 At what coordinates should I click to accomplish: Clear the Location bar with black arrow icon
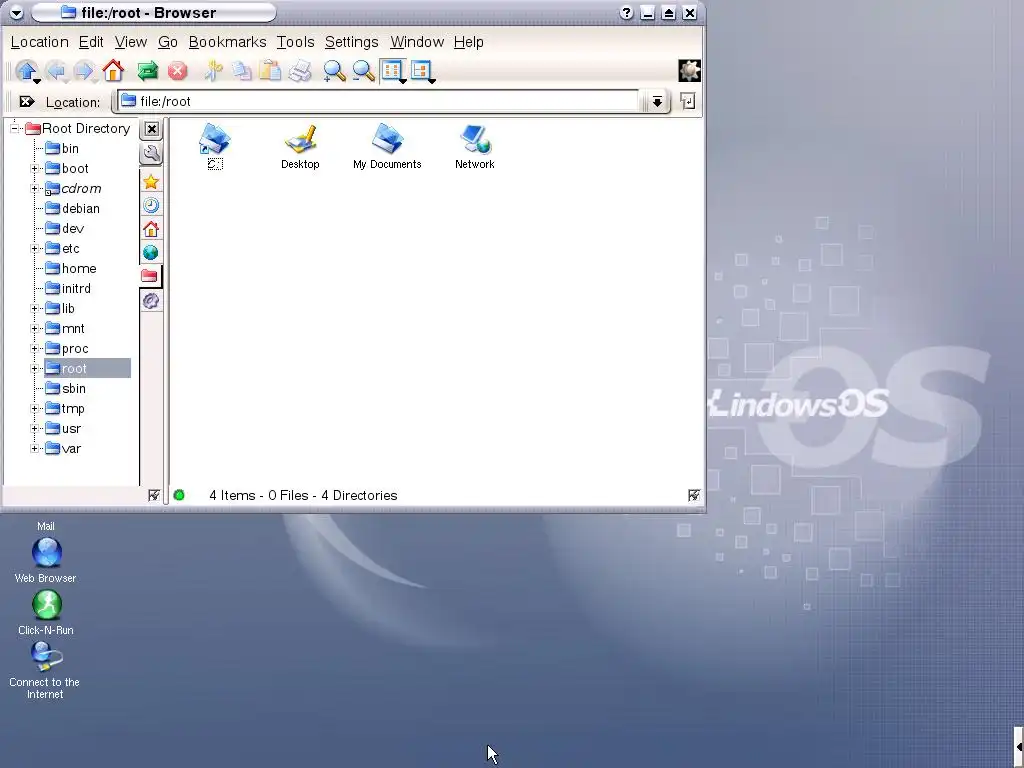(x=26, y=101)
